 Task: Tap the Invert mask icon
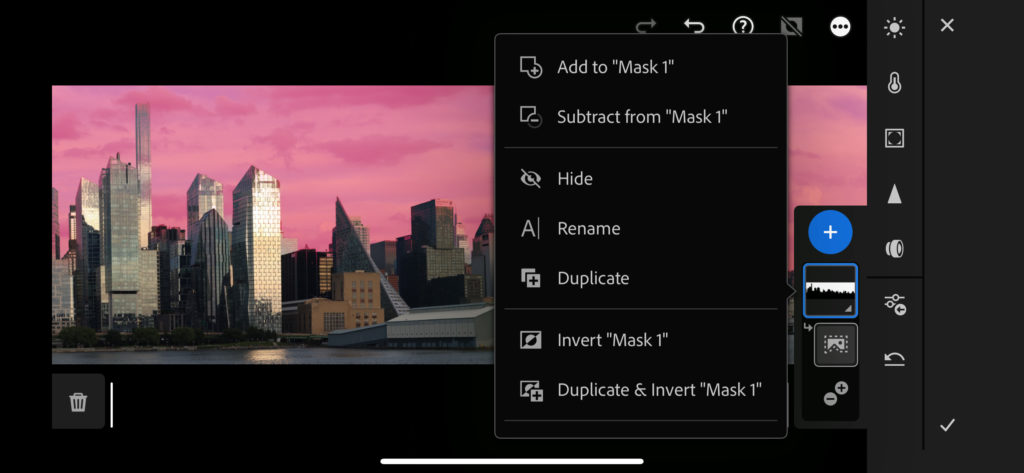[530, 340]
